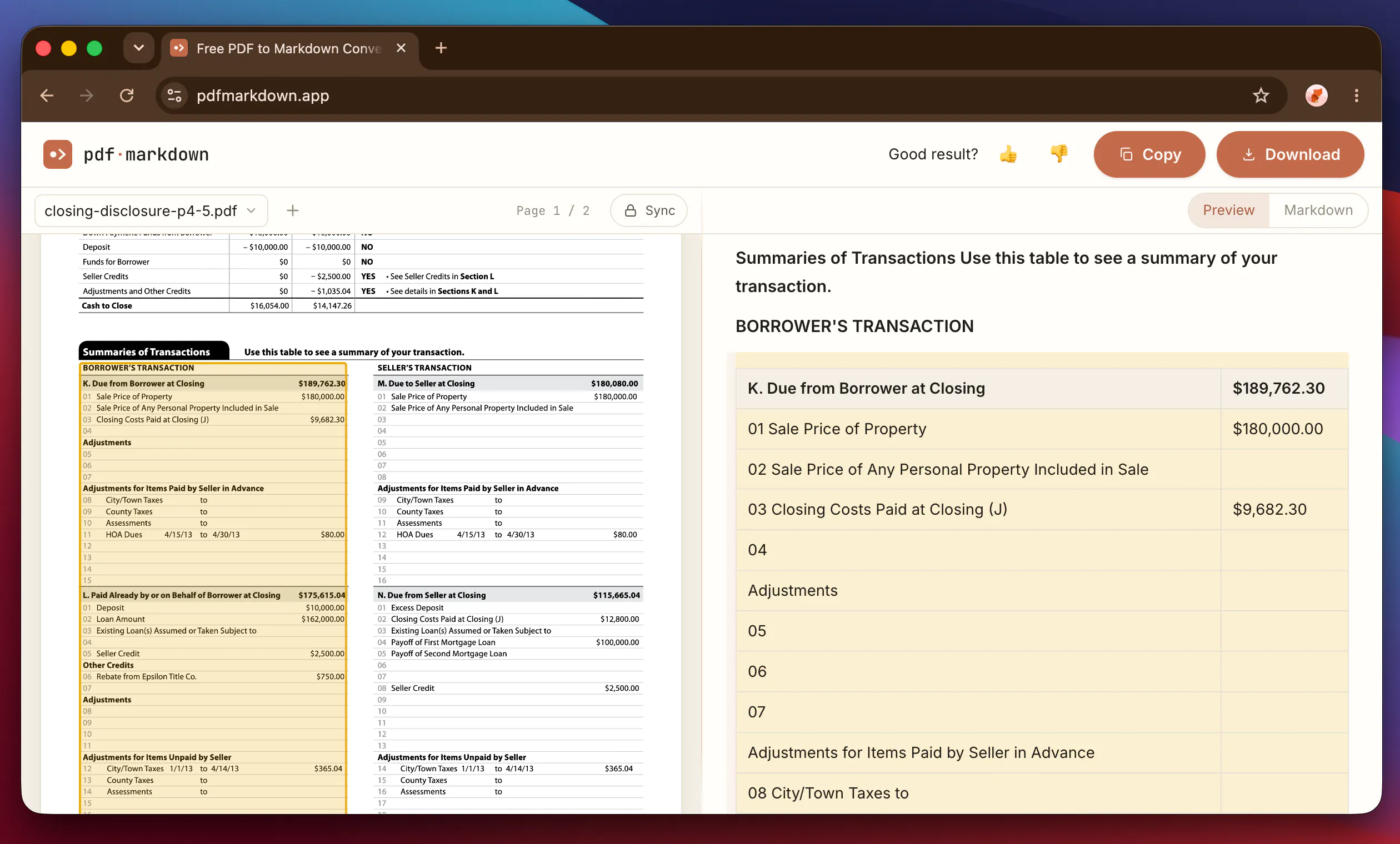Screen dimensions: 1400x844
Task: Switch to the Markdown view
Action: point(1318,210)
